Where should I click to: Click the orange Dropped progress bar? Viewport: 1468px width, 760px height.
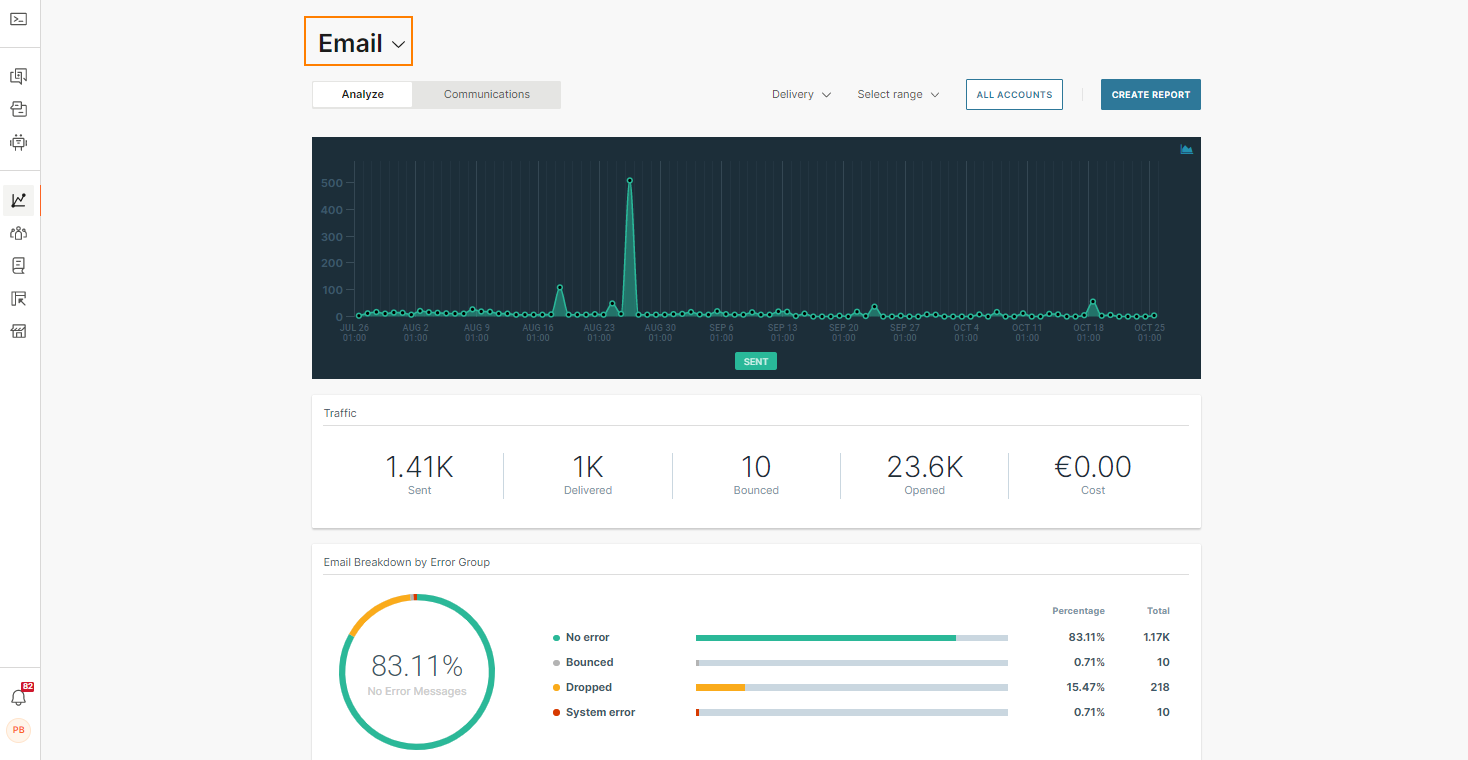[x=720, y=687]
